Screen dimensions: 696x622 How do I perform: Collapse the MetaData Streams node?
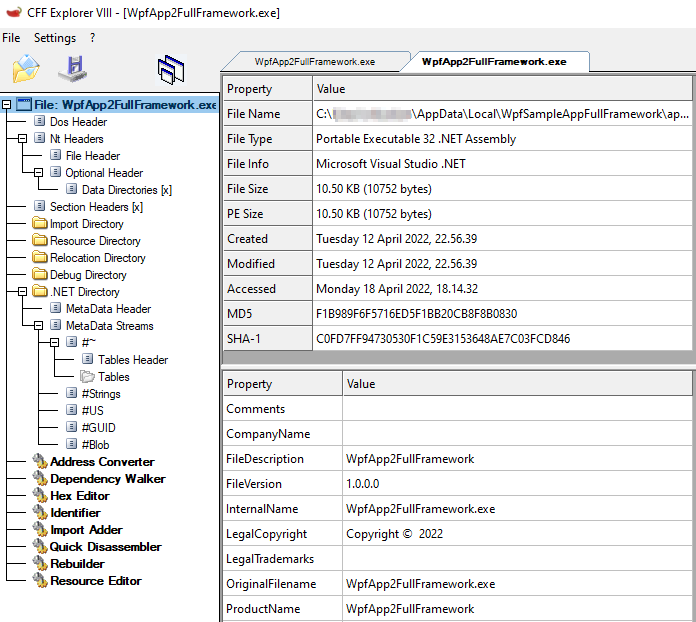40,326
